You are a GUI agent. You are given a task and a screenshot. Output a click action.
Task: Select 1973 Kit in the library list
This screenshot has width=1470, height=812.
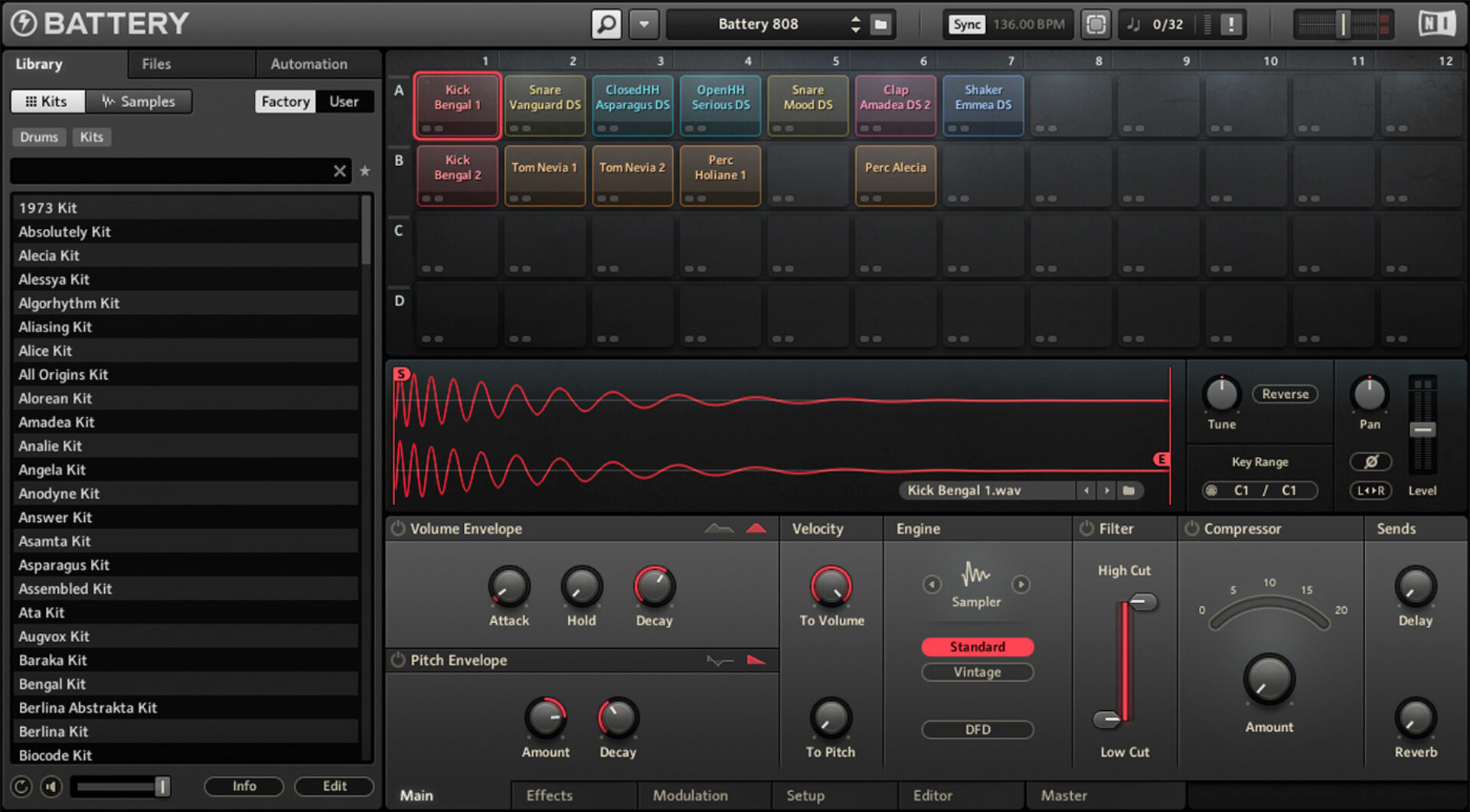[x=186, y=208]
